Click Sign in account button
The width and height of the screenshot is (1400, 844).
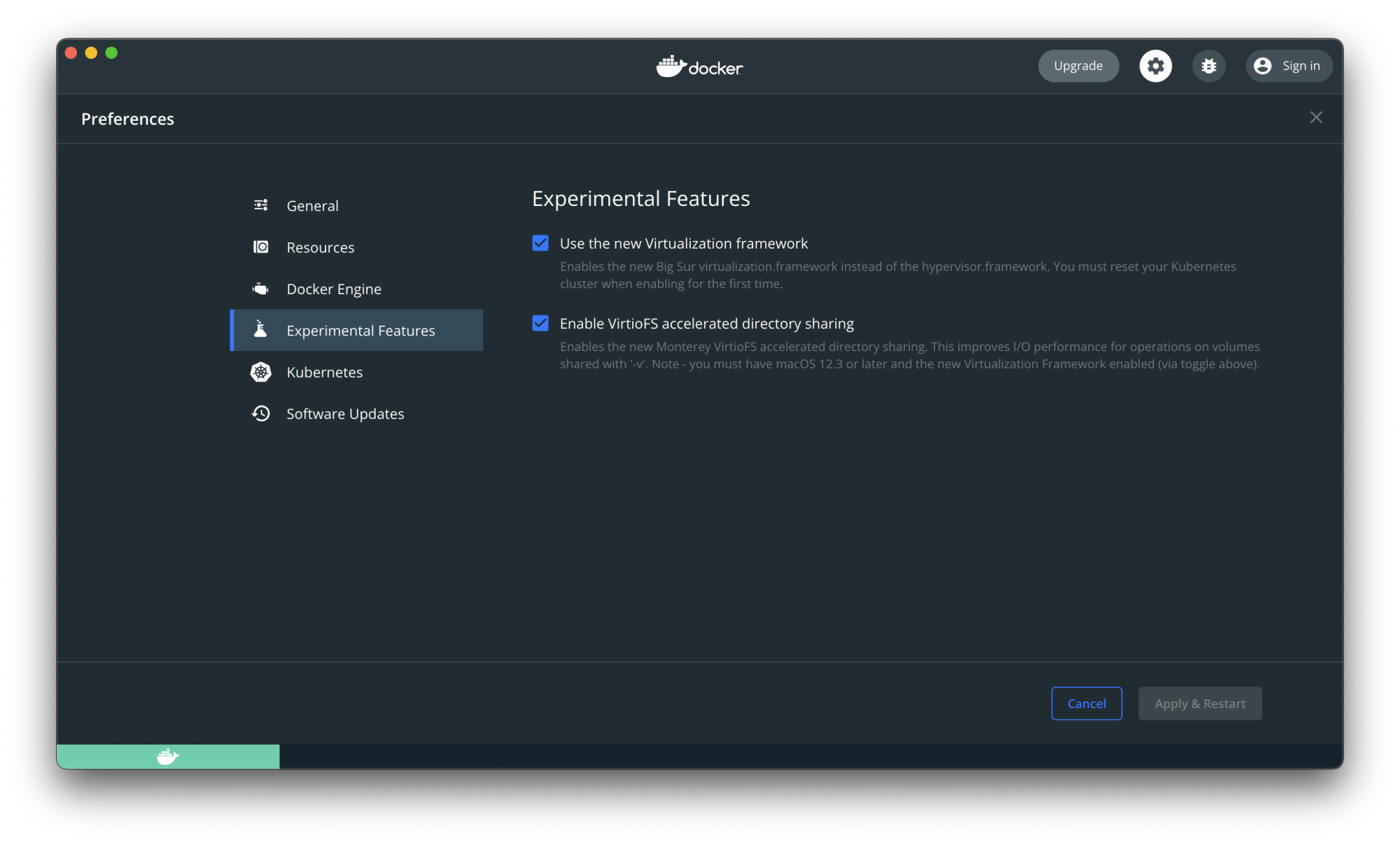1289,66
